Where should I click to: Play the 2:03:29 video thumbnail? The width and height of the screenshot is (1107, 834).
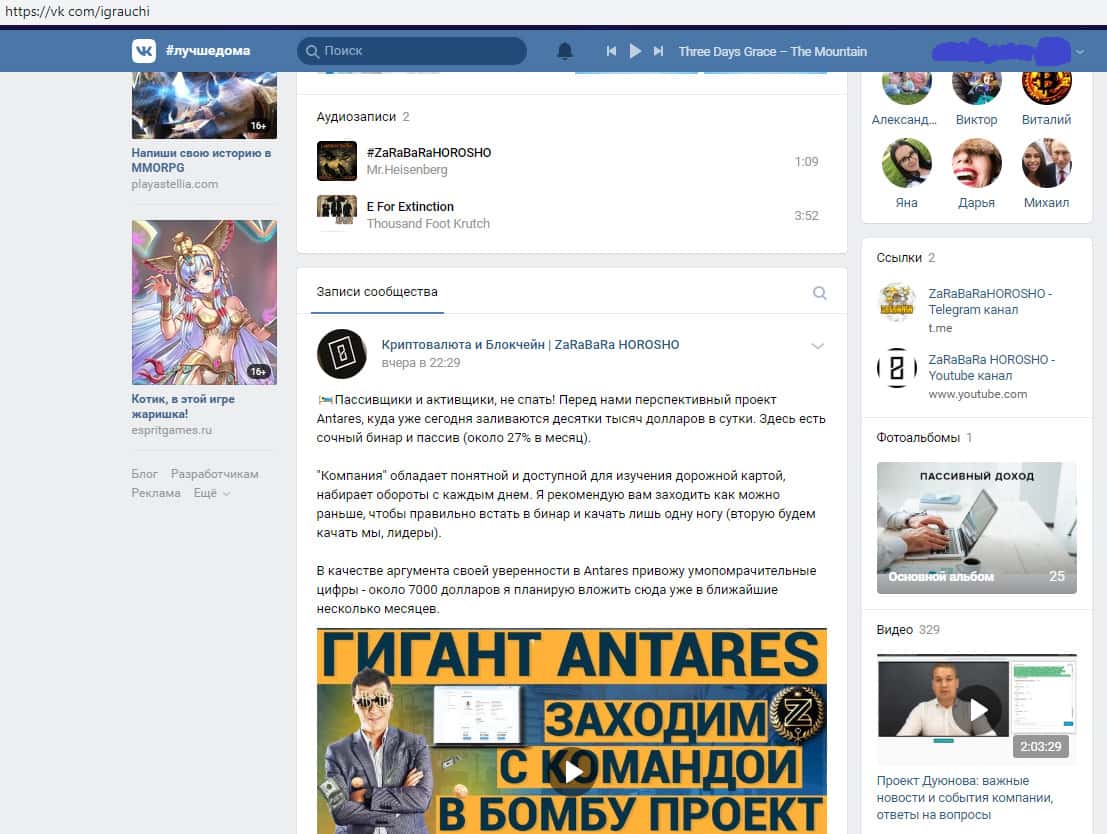click(976, 708)
